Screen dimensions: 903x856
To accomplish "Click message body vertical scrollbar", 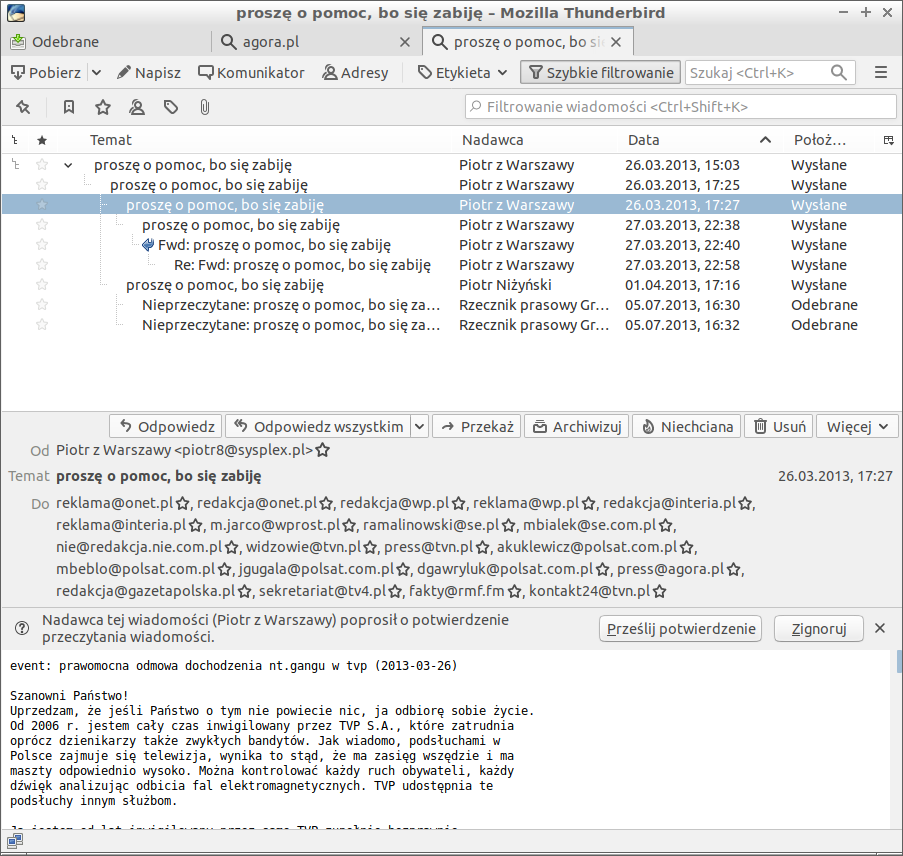I will click(x=899, y=662).
